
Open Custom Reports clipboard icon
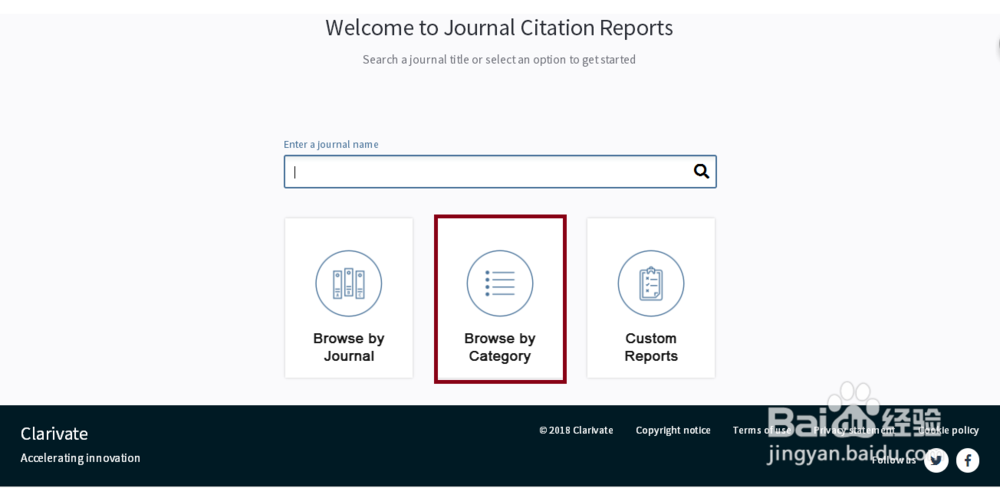point(651,283)
